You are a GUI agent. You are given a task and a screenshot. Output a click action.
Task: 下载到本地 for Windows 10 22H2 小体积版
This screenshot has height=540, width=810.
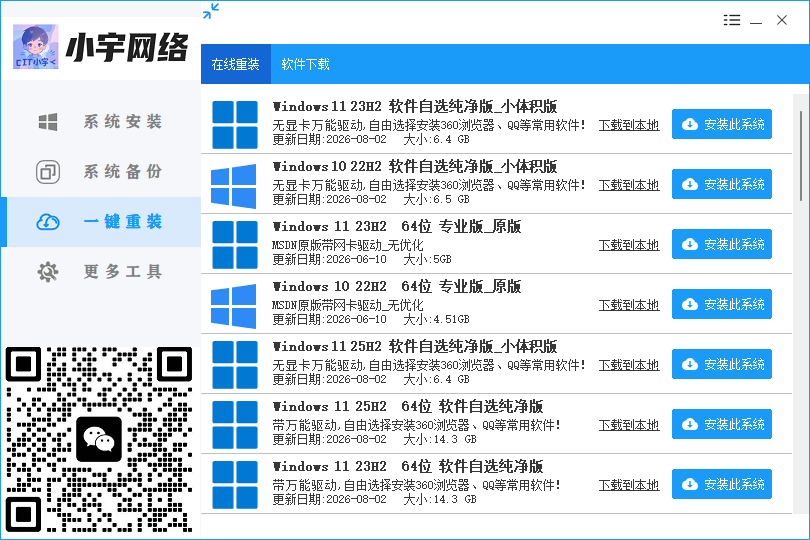coord(629,185)
